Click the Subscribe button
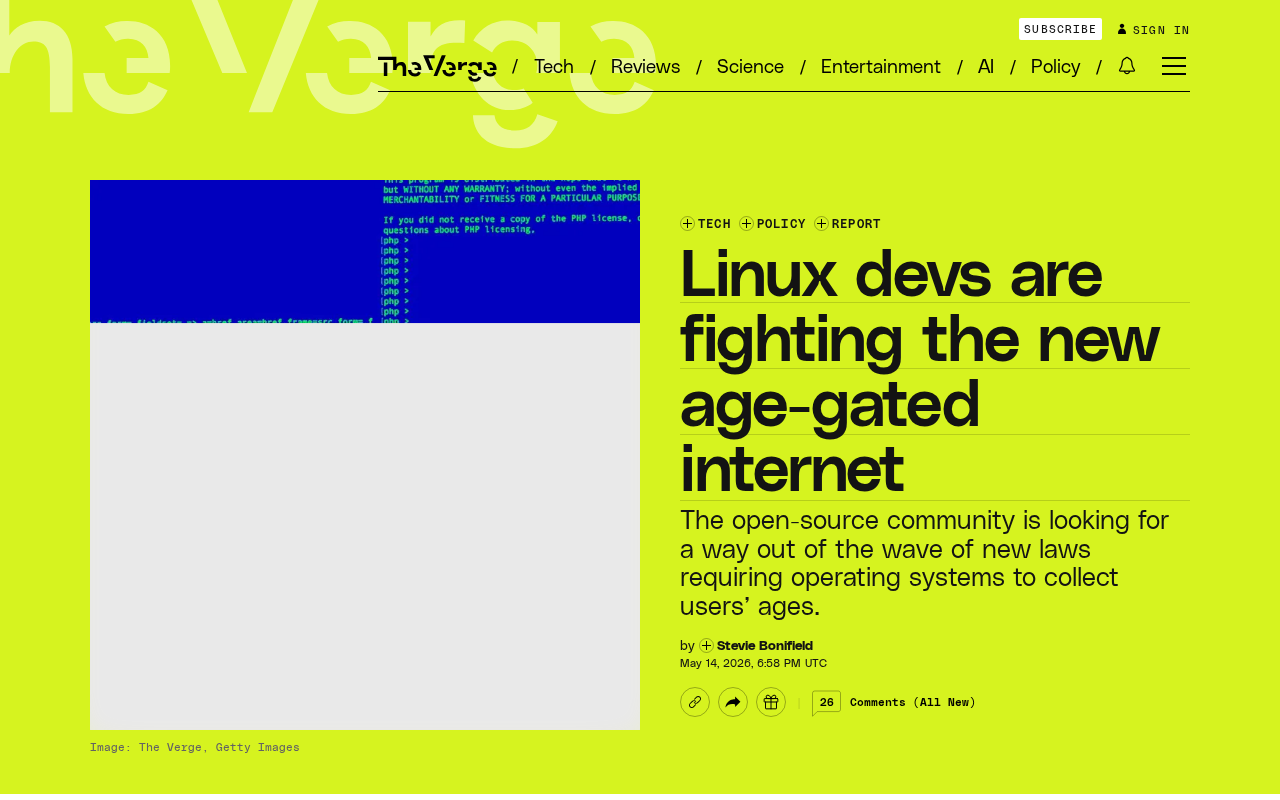The image size is (1280, 800). click(x=1060, y=29)
